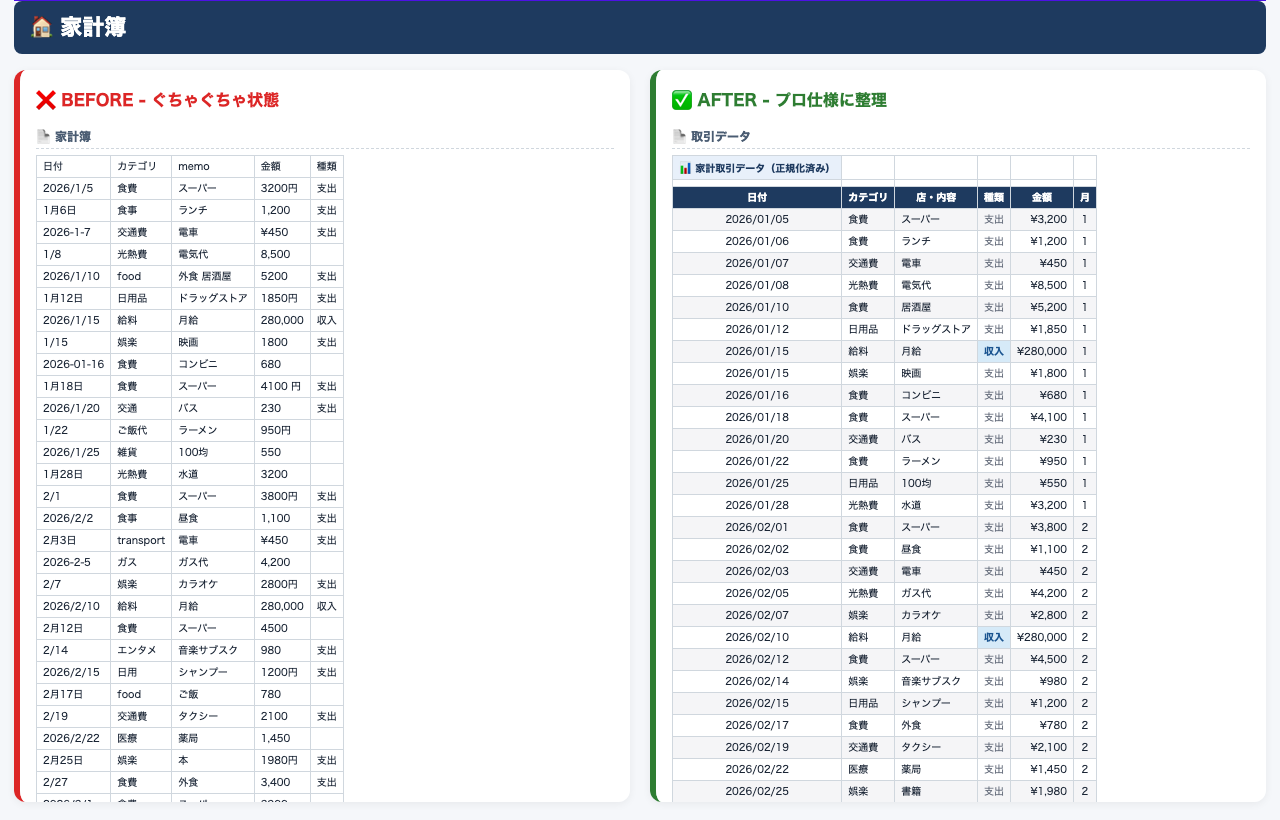
Task: Click the '店・内容' column header in AFTER table
Action: pos(936,198)
